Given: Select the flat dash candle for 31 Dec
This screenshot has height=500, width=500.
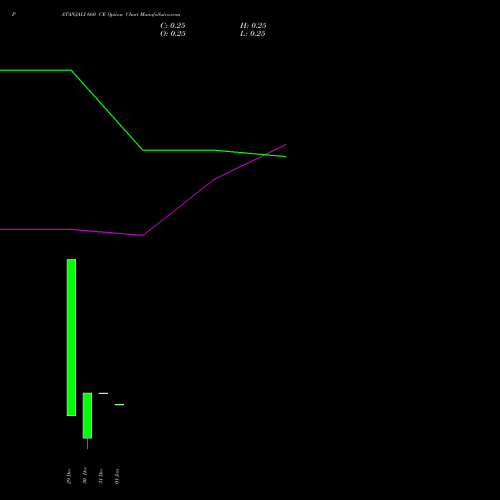Looking at the screenshot, I should [x=103, y=393].
